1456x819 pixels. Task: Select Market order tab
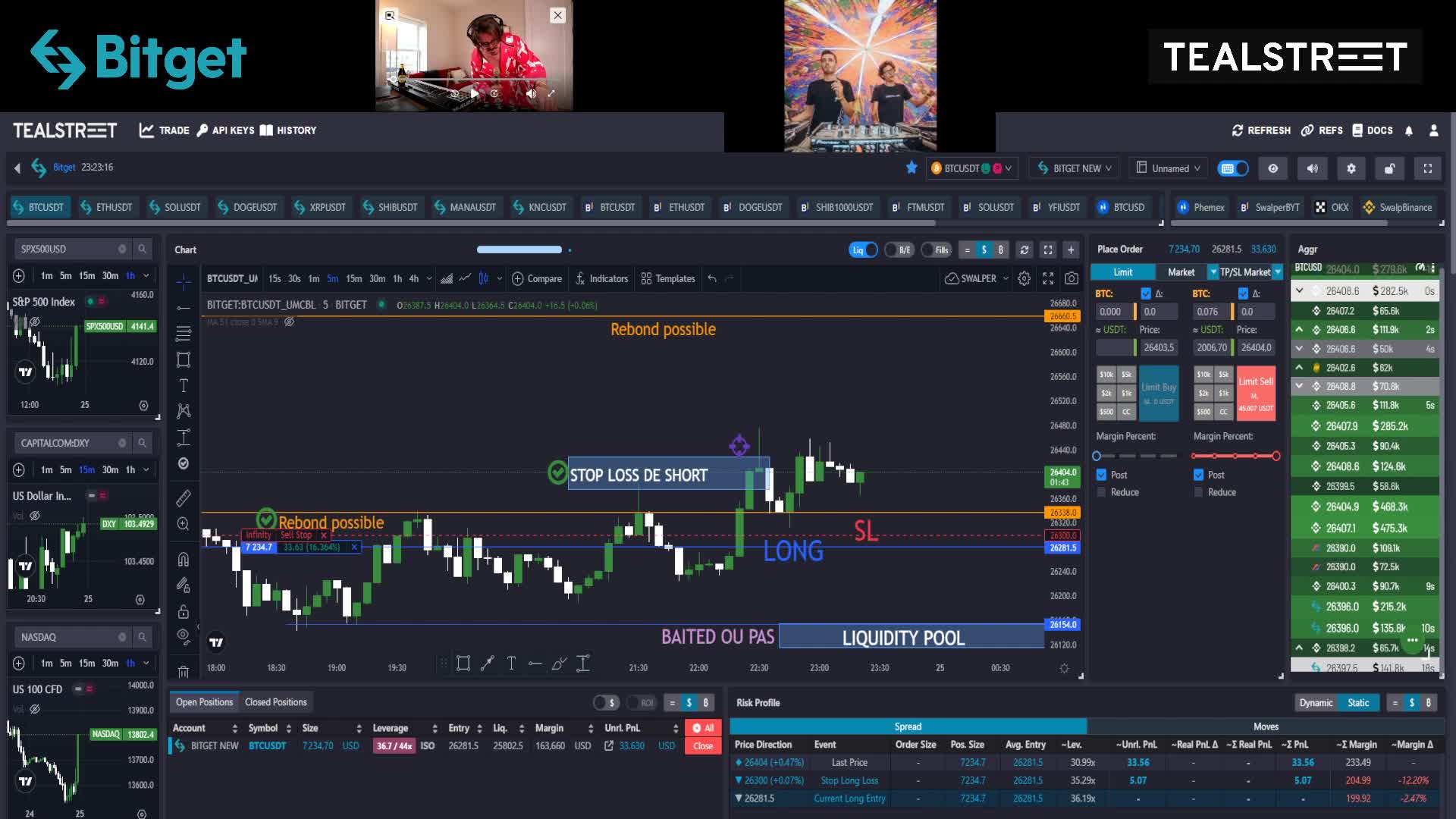pyautogui.click(x=1181, y=272)
